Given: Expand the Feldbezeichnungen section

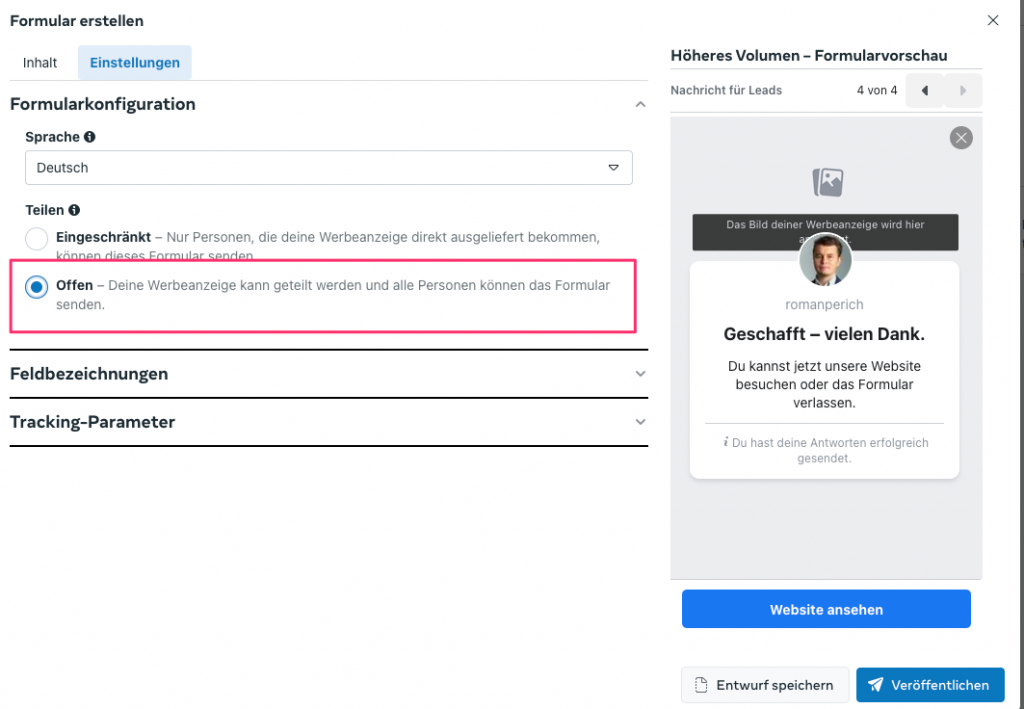Looking at the screenshot, I should (640, 374).
